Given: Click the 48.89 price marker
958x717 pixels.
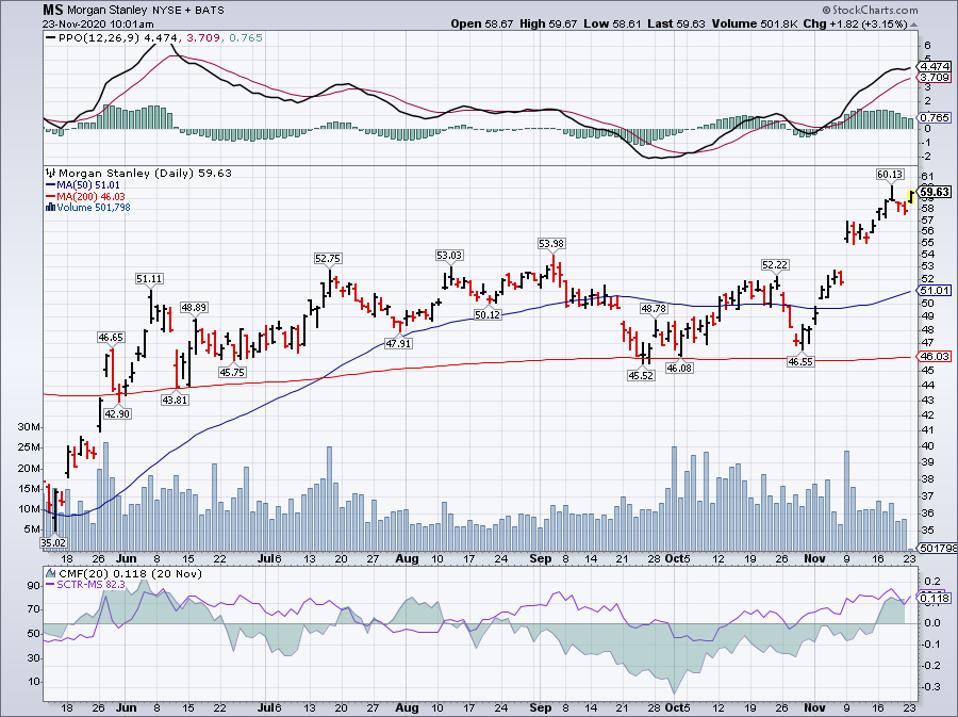Looking at the screenshot, I should [194, 308].
